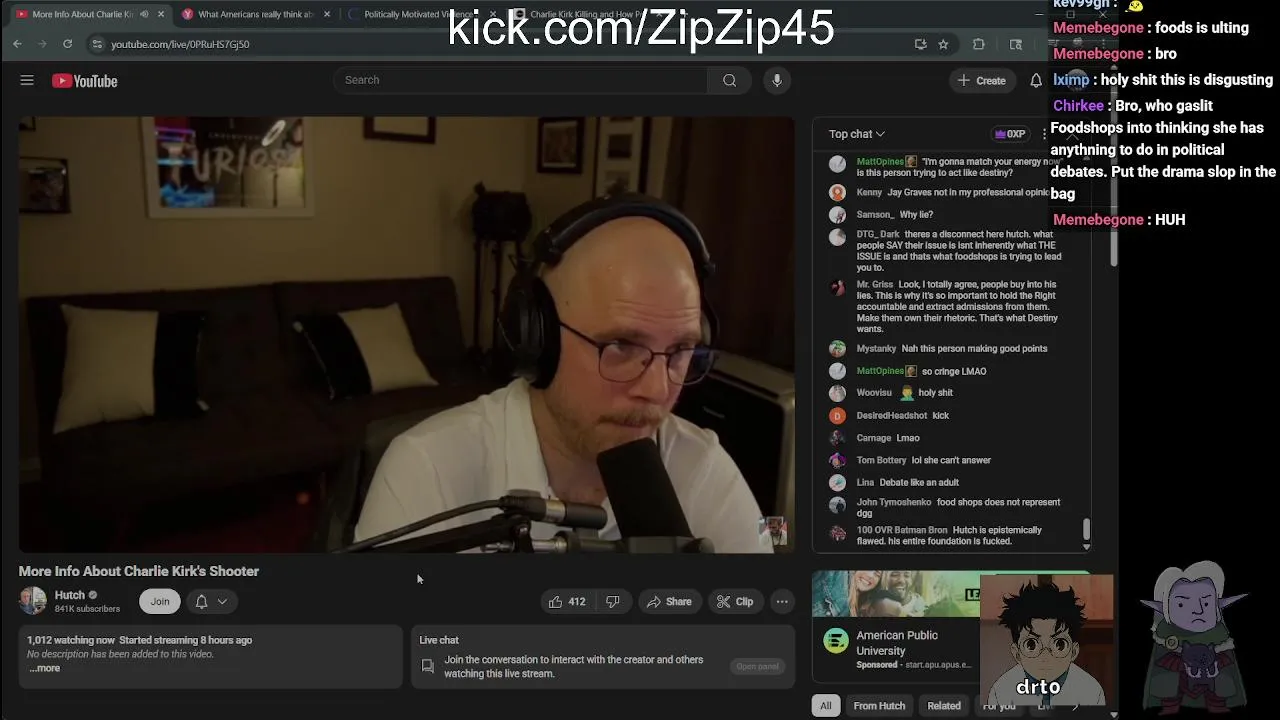Switch to 'Politically Motivated Violence' tab

422,14
